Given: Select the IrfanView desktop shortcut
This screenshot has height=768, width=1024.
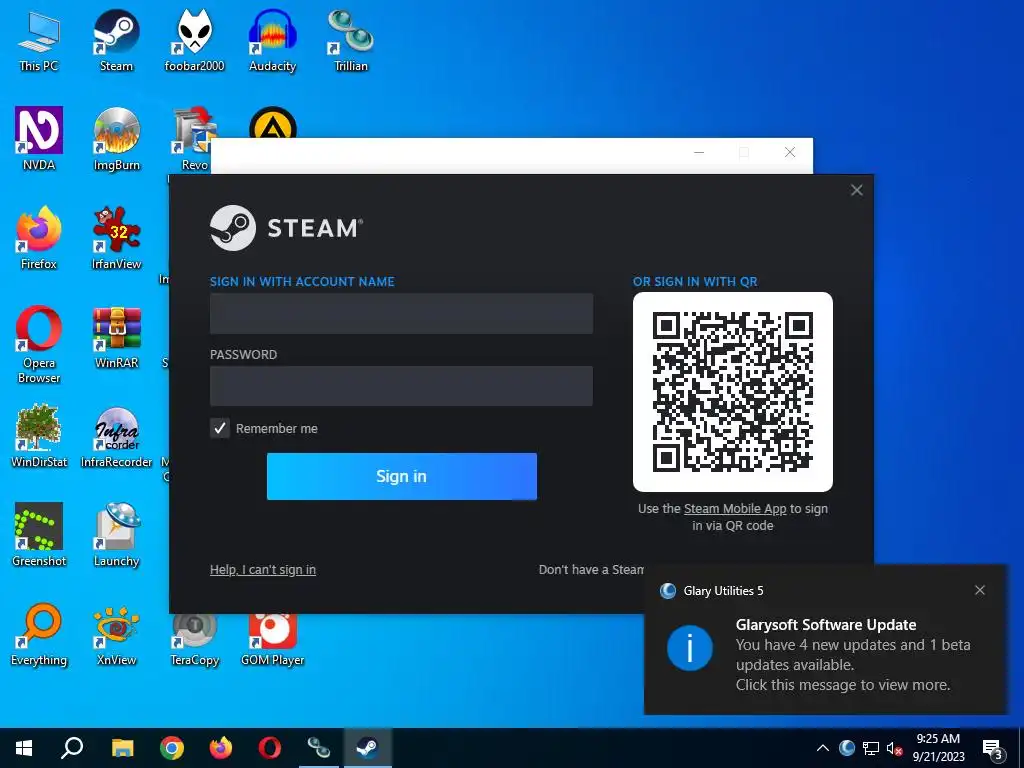Looking at the screenshot, I should tap(116, 238).
